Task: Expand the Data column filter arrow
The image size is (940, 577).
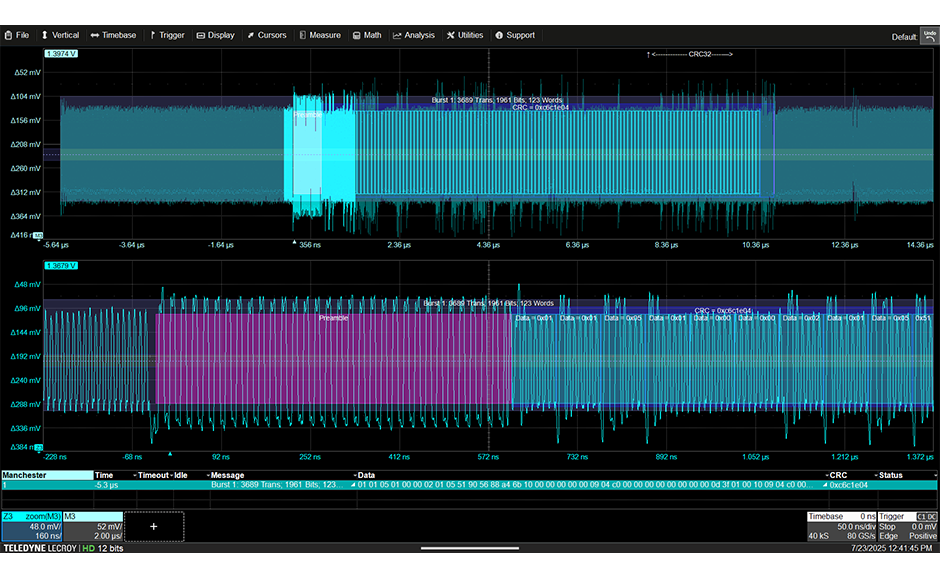Action: click(x=354, y=475)
